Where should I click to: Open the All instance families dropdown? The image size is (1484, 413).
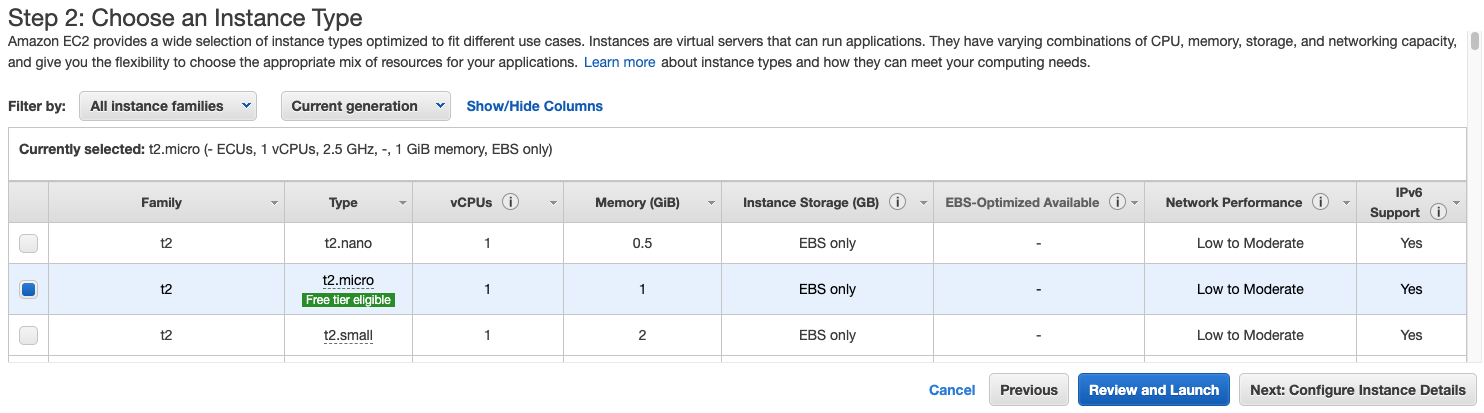tap(168, 106)
